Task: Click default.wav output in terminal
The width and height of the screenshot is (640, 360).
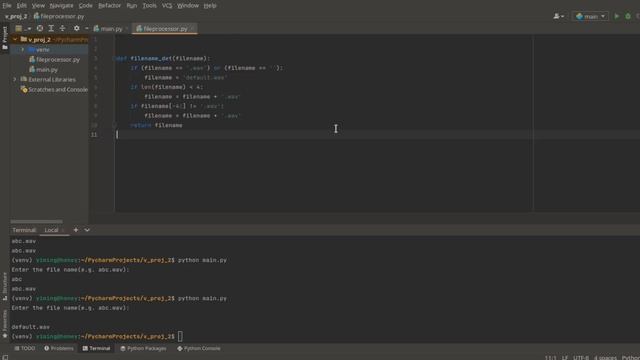Action: point(31,327)
